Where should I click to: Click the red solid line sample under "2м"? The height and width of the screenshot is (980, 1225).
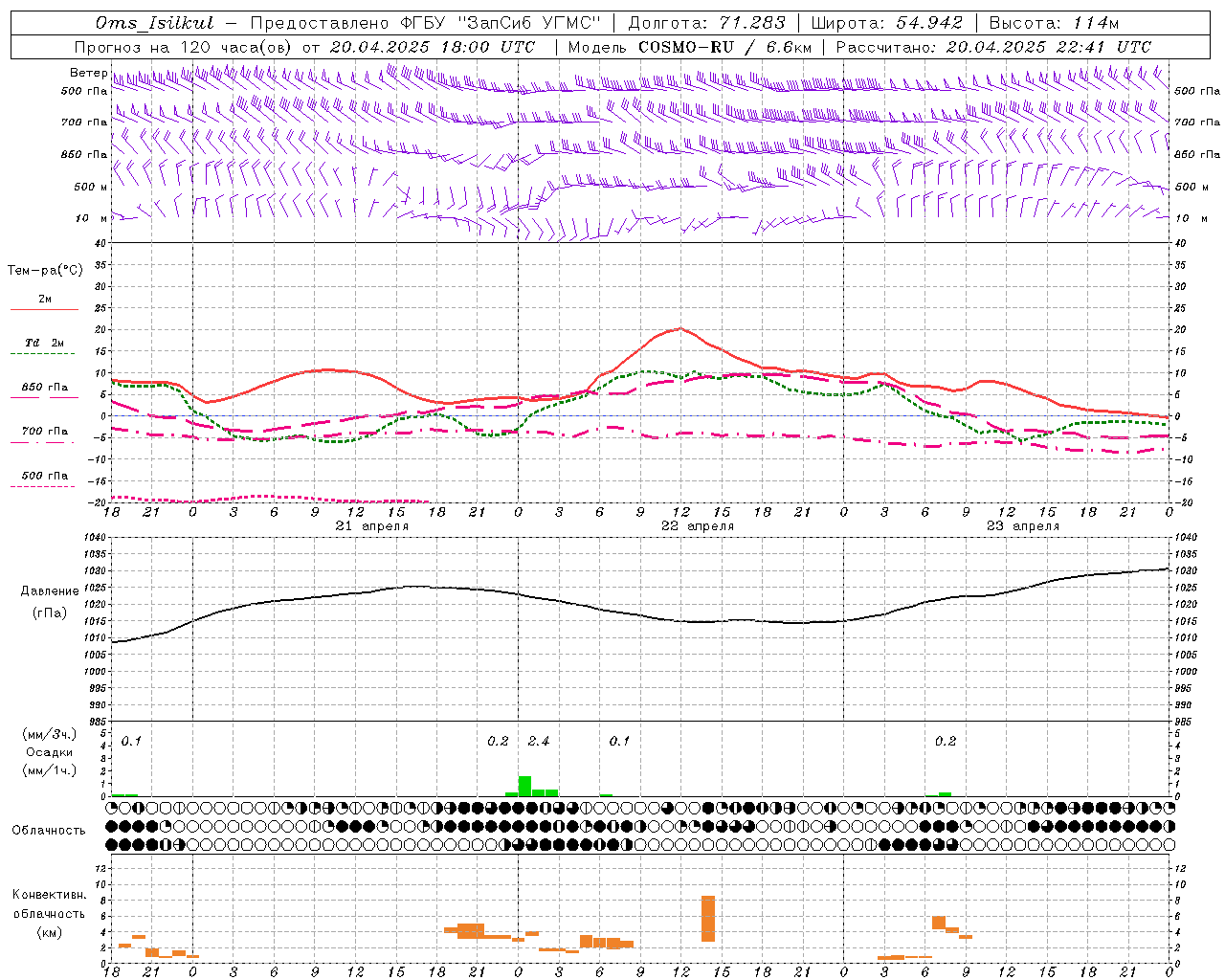click(44, 310)
